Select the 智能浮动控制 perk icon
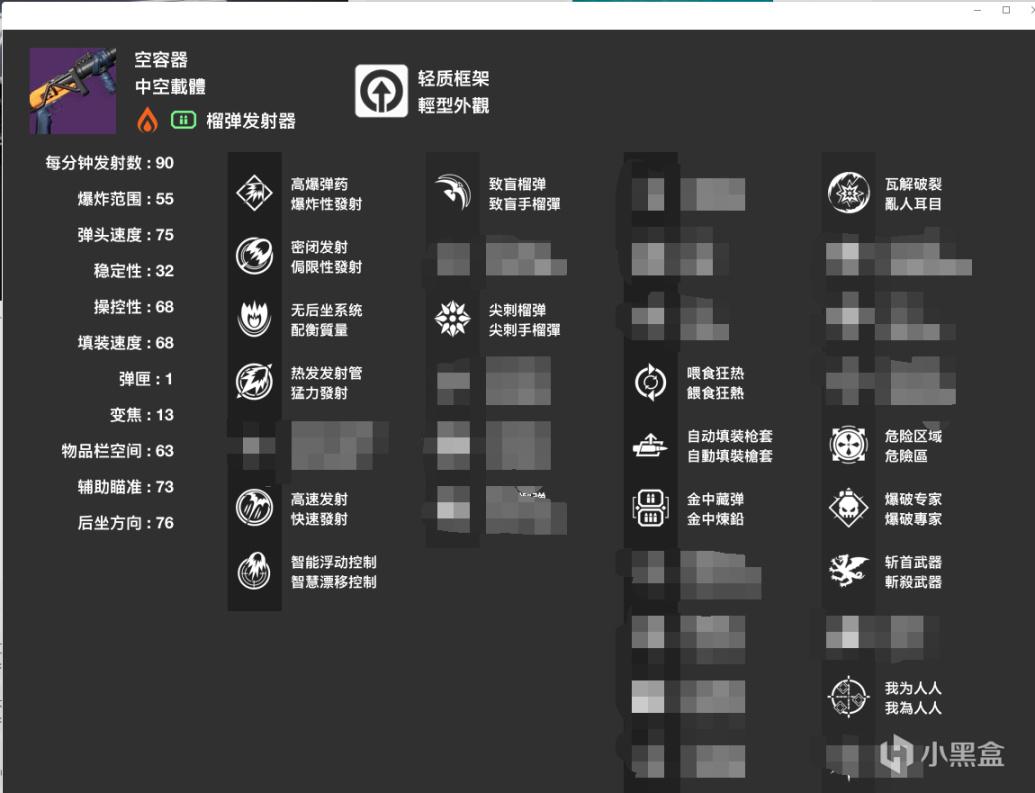1035x793 pixels. (254, 571)
